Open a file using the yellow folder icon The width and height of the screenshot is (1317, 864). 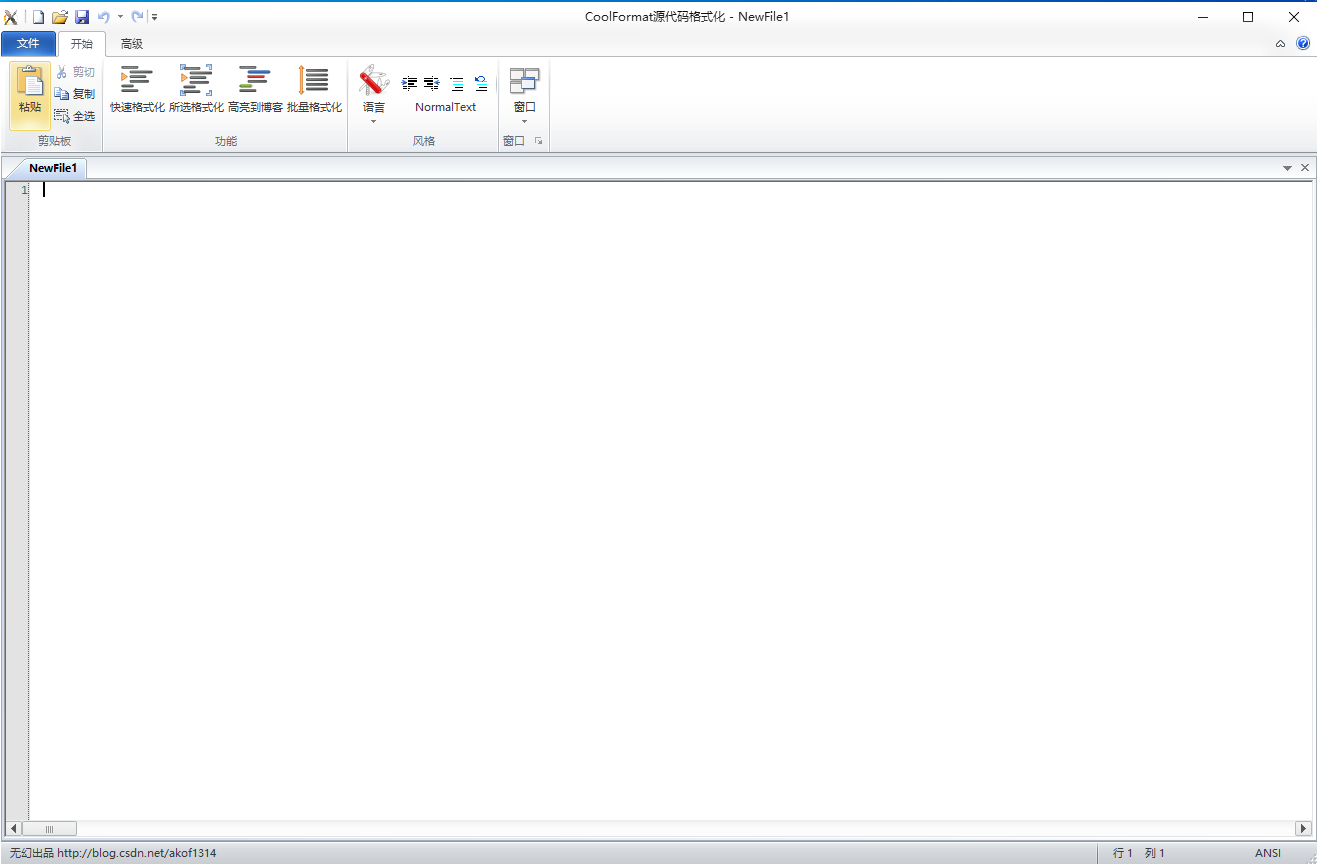[60, 17]
